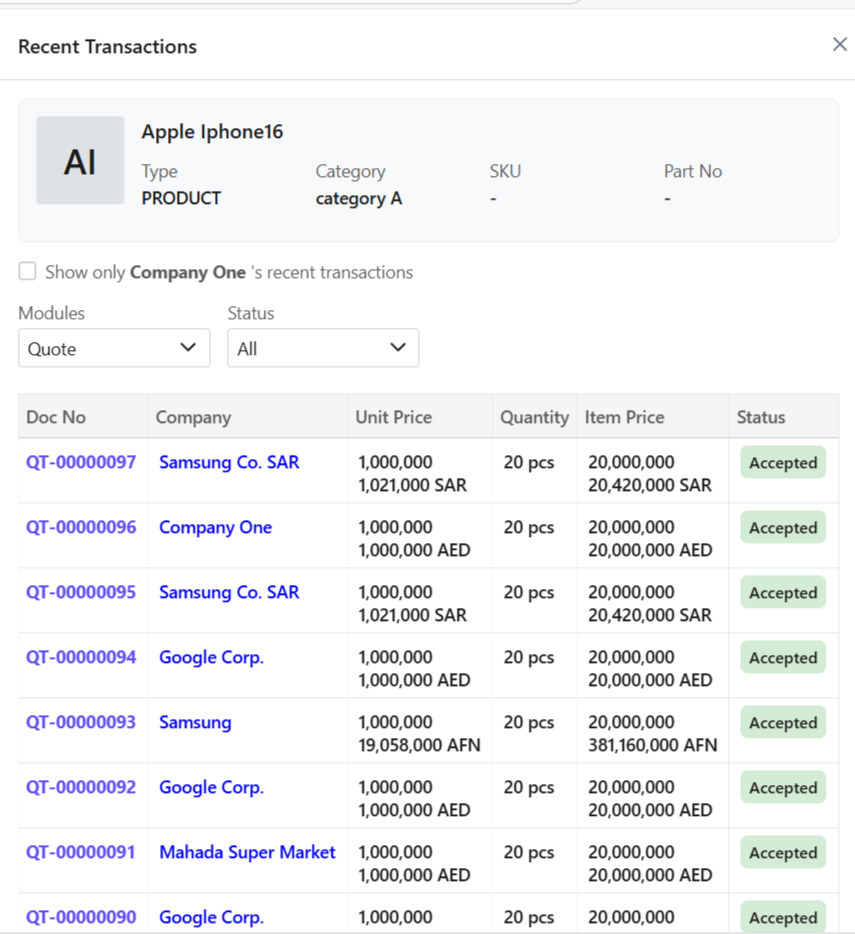Screen dimensions: 855x934
Task: Click the AI product avatar thumbnail
Action: 80,161
